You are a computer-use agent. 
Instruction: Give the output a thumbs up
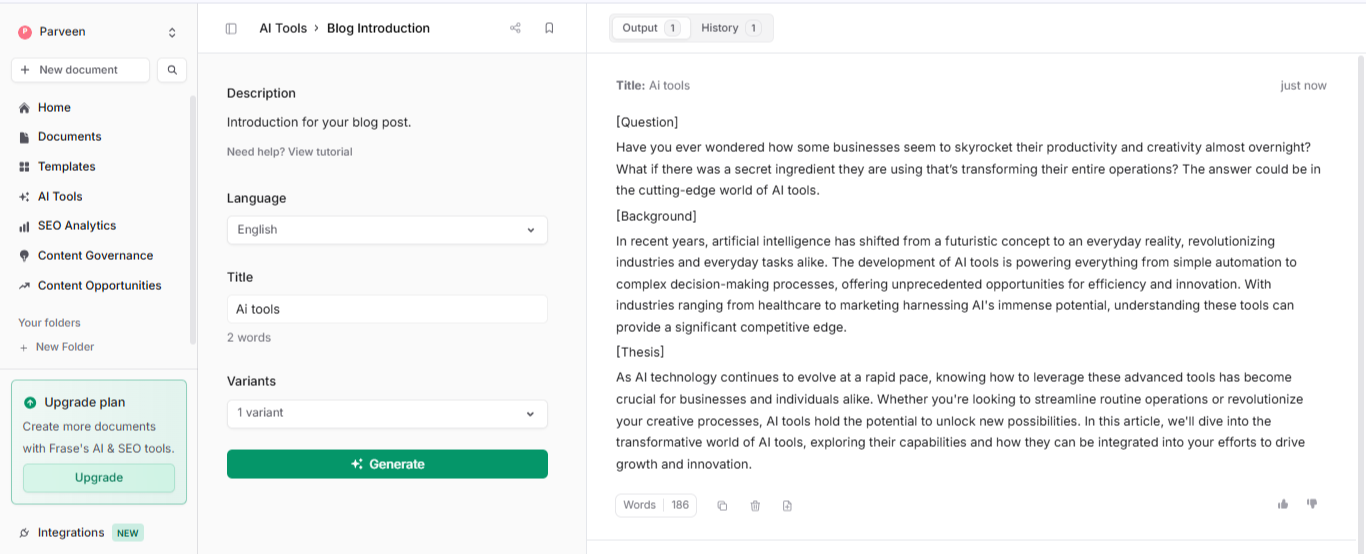point(1283,504)
